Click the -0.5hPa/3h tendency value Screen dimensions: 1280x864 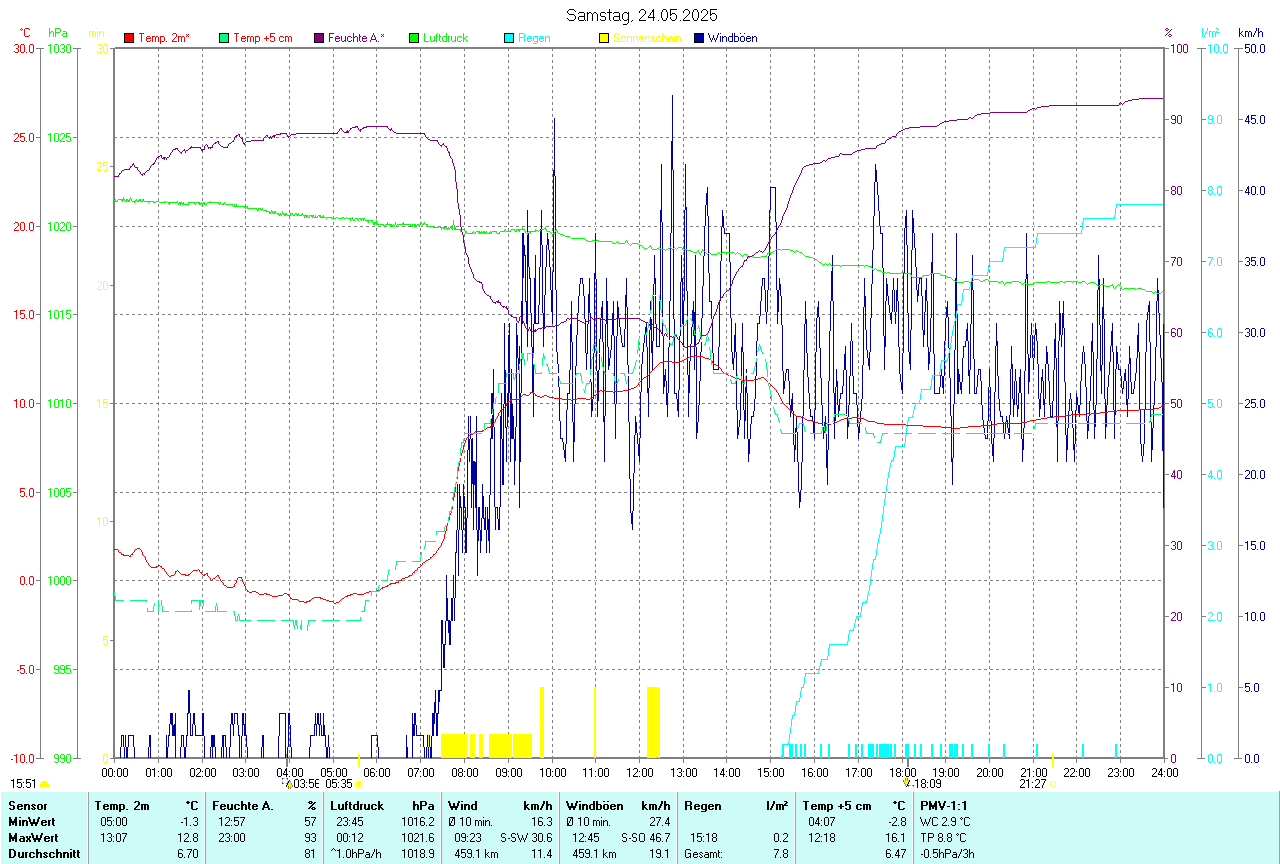(x=947, y=854)
